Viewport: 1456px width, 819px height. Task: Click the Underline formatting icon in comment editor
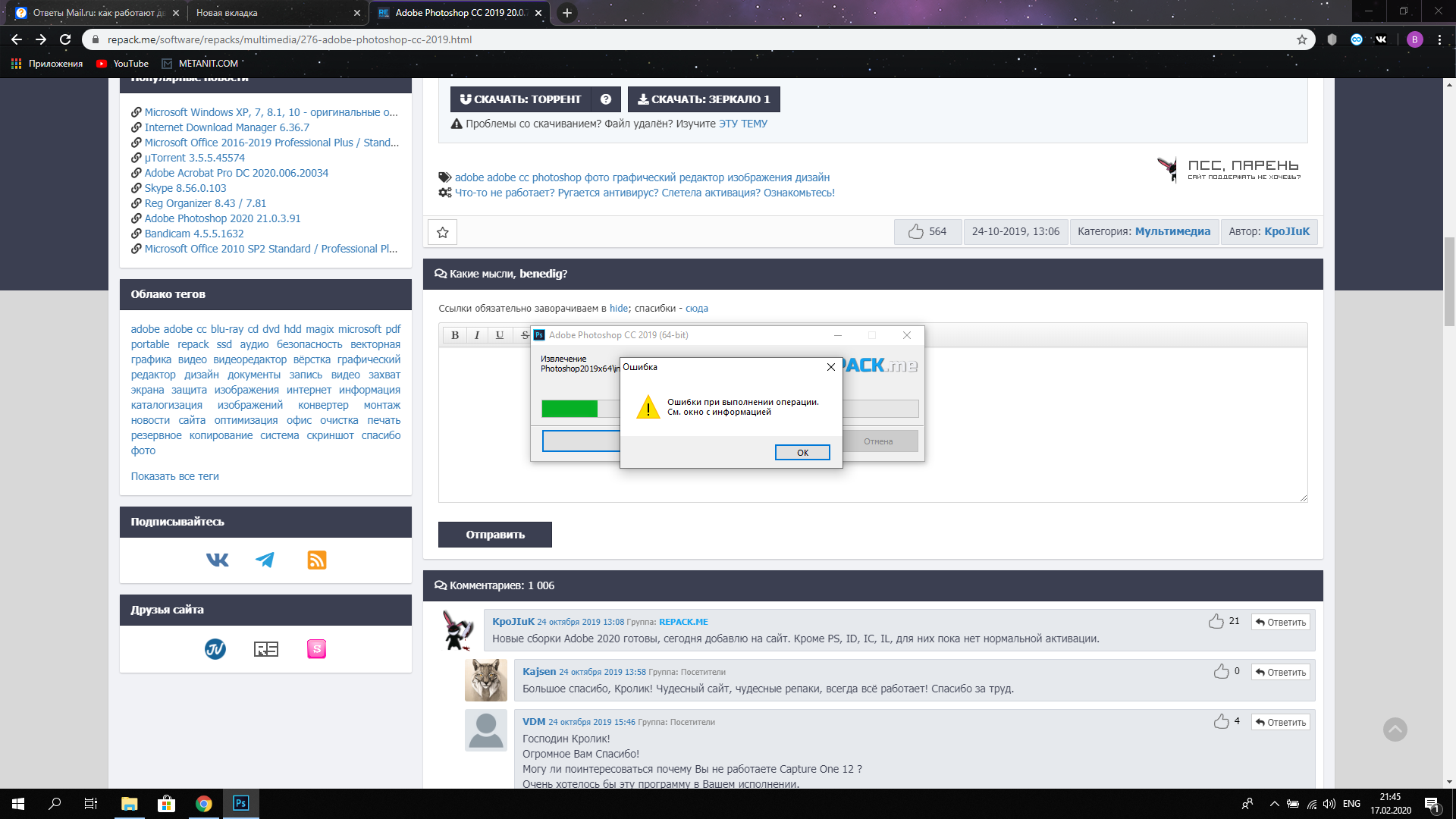pyautogui.click(x=499, y=335)
